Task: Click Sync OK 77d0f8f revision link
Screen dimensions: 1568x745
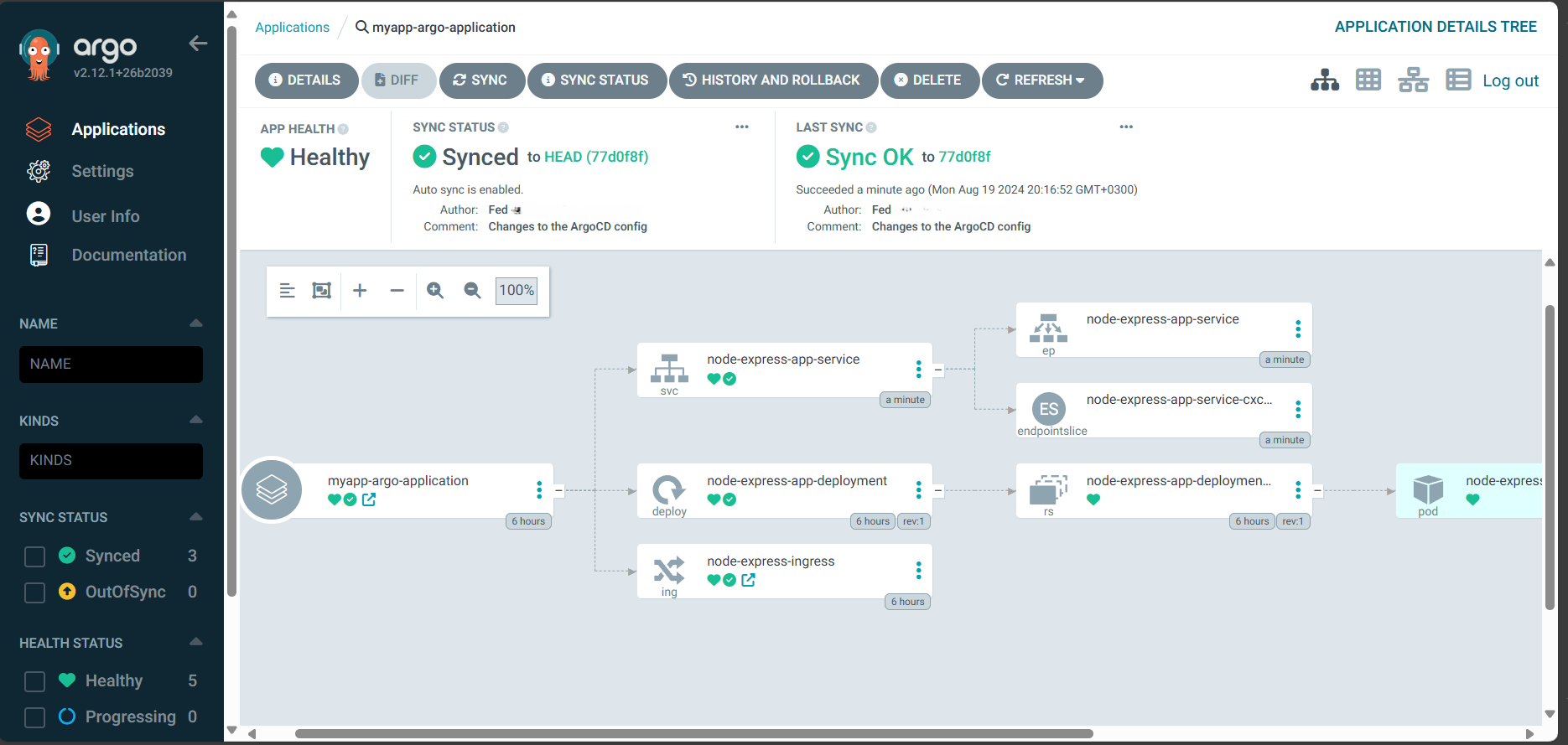Action: 964,157
